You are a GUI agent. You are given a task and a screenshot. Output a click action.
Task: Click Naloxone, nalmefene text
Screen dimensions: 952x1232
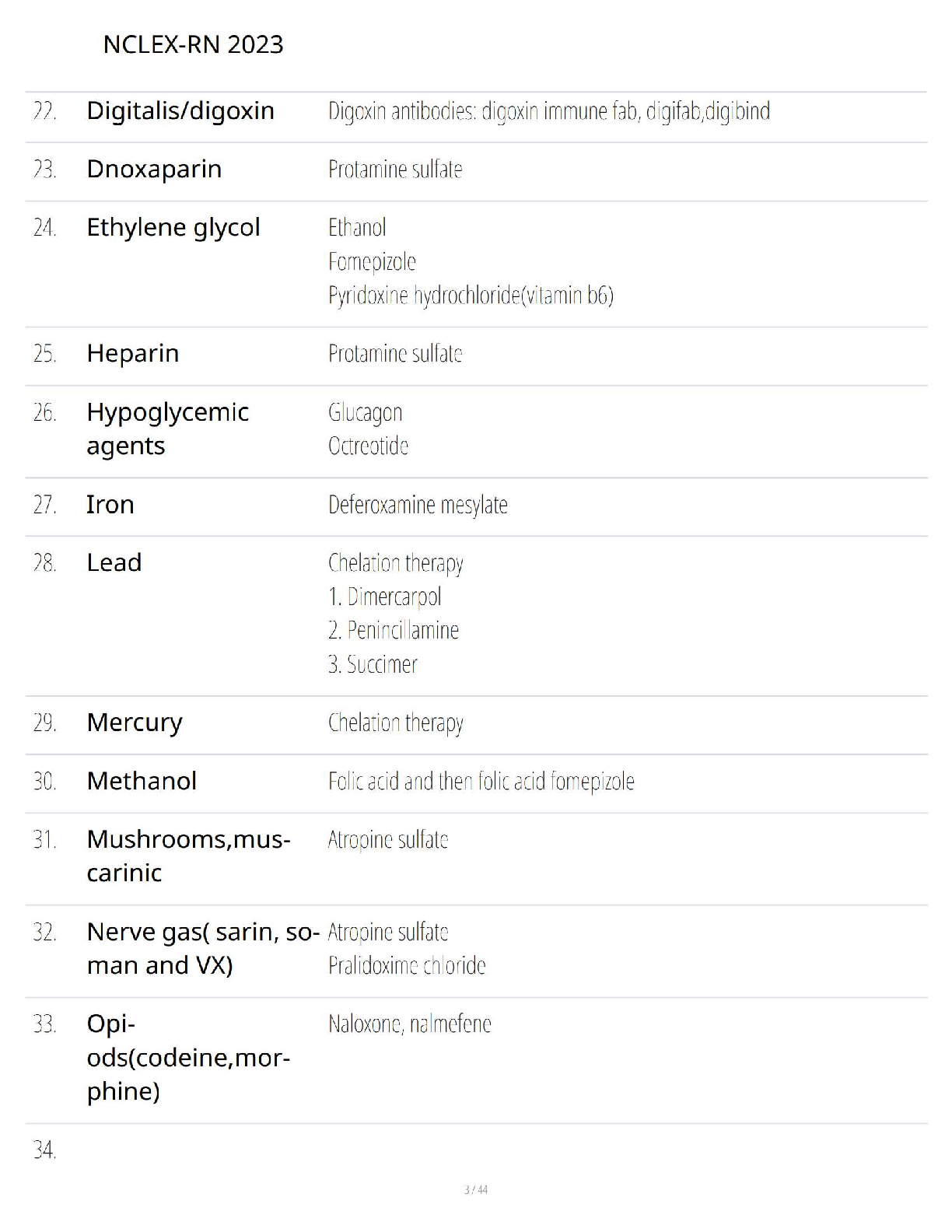coord(410,1024)
